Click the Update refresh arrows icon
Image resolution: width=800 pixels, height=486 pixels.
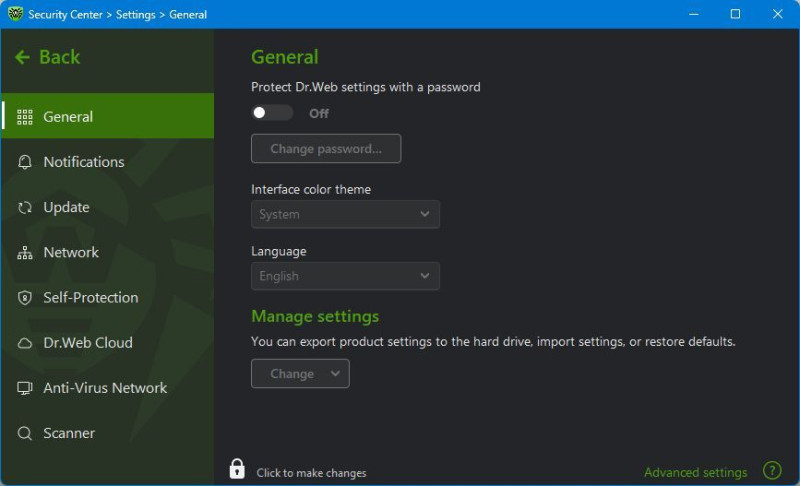[x=24, y=208]
